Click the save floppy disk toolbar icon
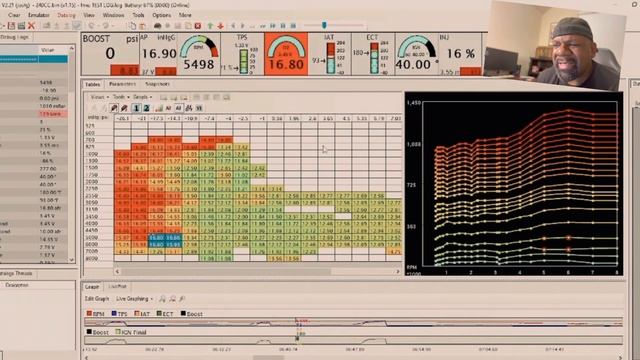This screenshot has height=360, width=640. pyautogui.click(x=11, y=26)
